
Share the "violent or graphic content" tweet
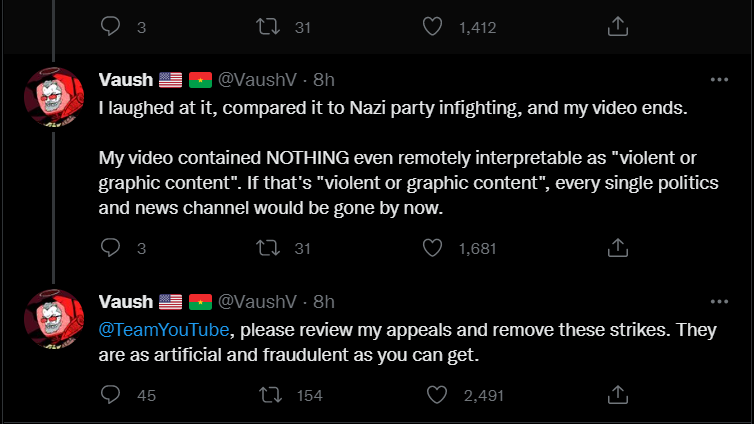point(618,248)
